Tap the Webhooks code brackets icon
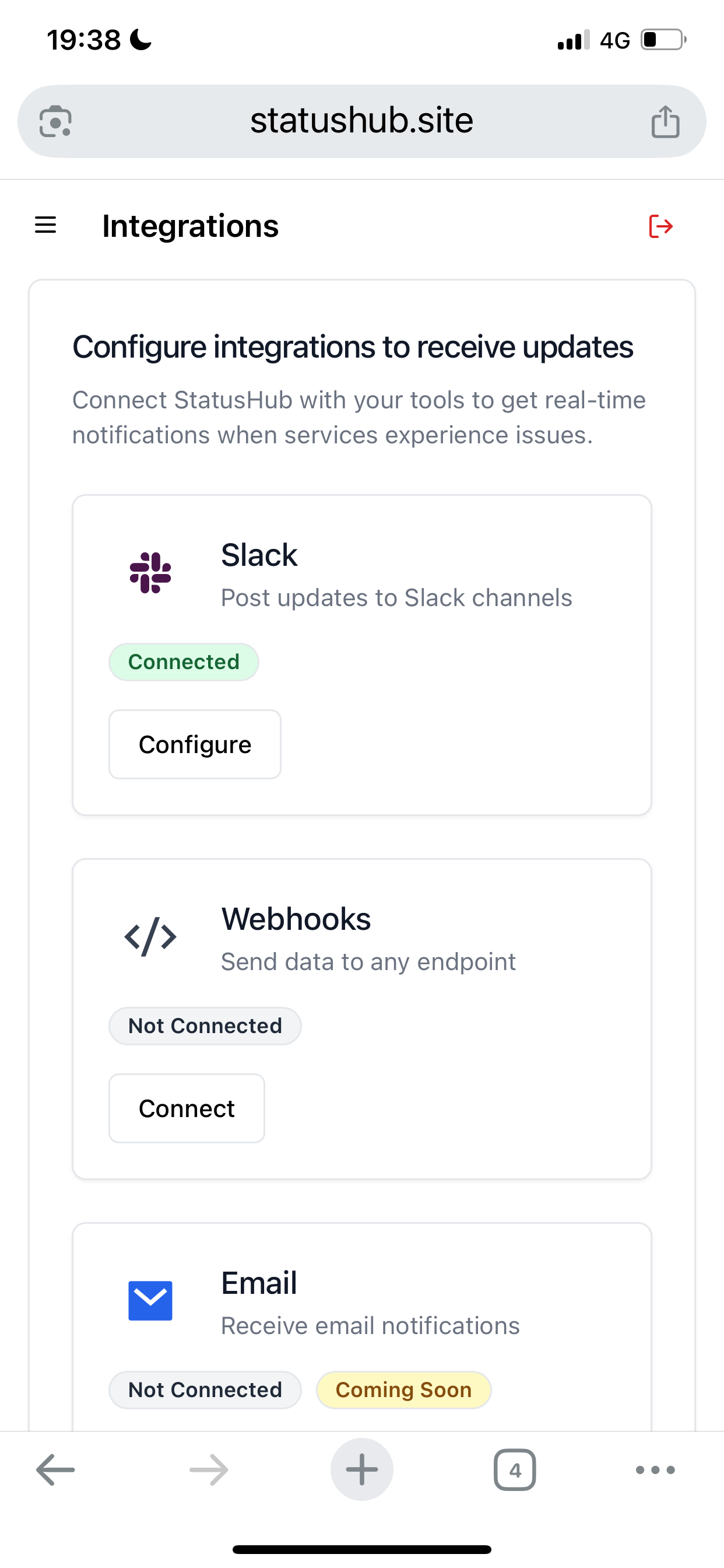Screen dimensions: 724x1568 [x=150, y=937]
